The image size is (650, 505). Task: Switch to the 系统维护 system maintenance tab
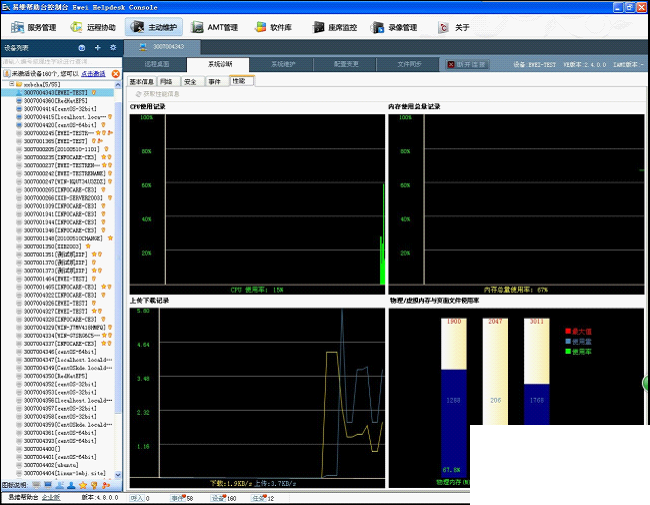point(283,64)
